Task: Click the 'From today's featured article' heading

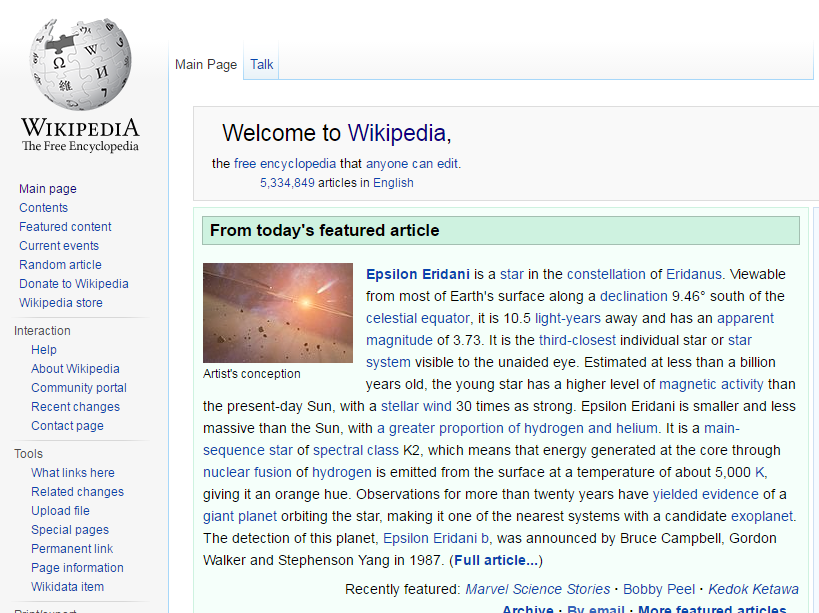Action: [324, 230]
